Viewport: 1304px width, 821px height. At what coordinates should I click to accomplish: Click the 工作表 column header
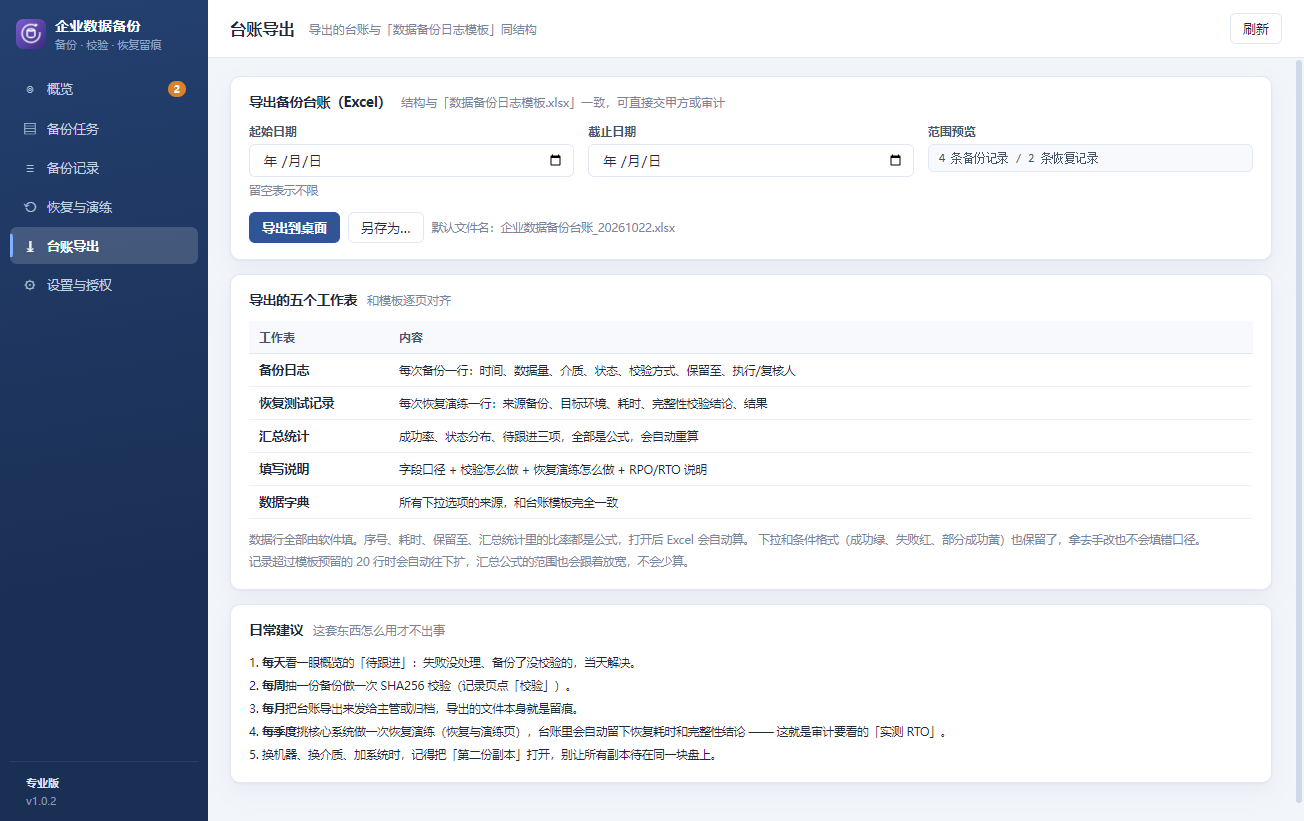click(277, 338)
